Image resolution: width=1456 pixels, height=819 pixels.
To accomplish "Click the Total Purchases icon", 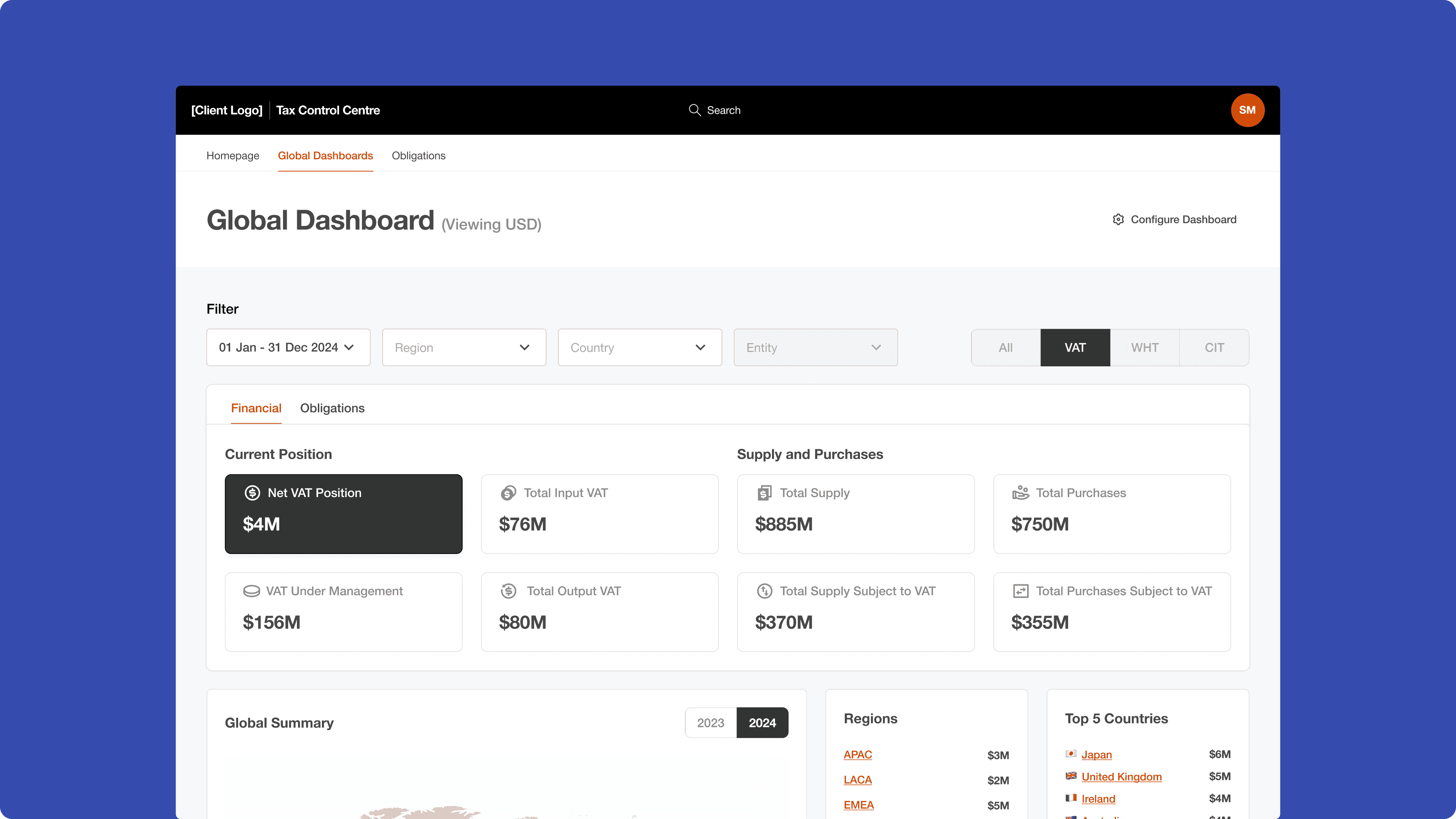I will pyautogui.click(x=1021, y=493).
